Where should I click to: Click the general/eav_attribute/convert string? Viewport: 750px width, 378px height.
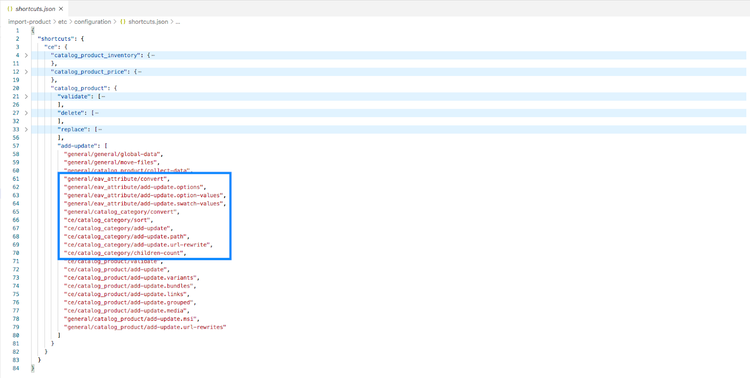[x=116, y=179]
